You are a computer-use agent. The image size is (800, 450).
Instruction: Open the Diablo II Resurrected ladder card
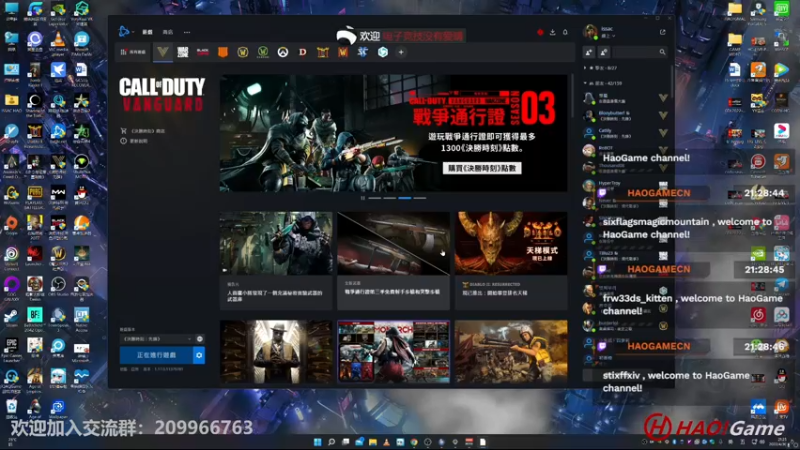[x=511, y=261]
